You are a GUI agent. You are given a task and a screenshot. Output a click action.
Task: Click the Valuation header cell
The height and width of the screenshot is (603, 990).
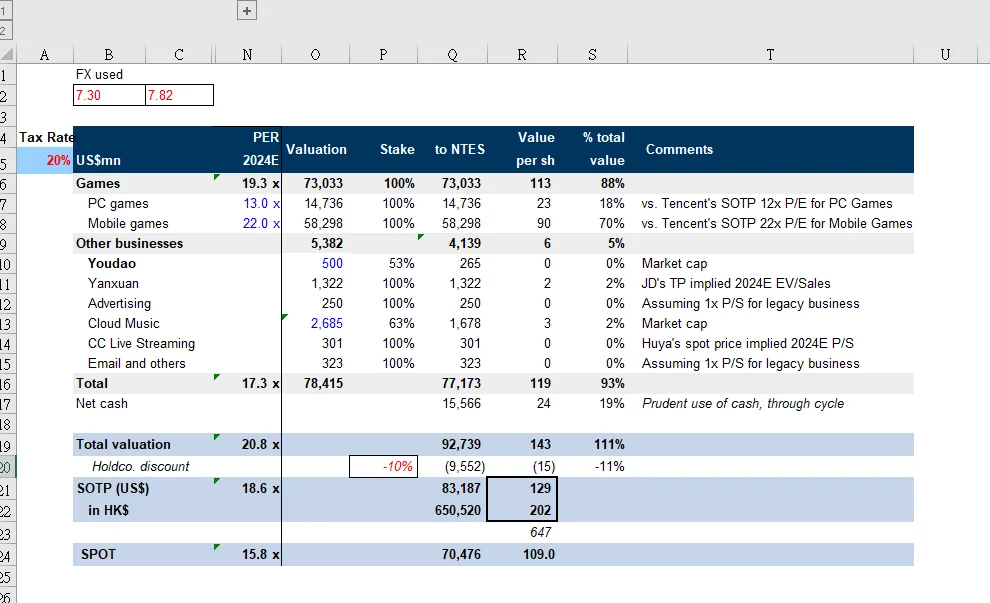315,150
